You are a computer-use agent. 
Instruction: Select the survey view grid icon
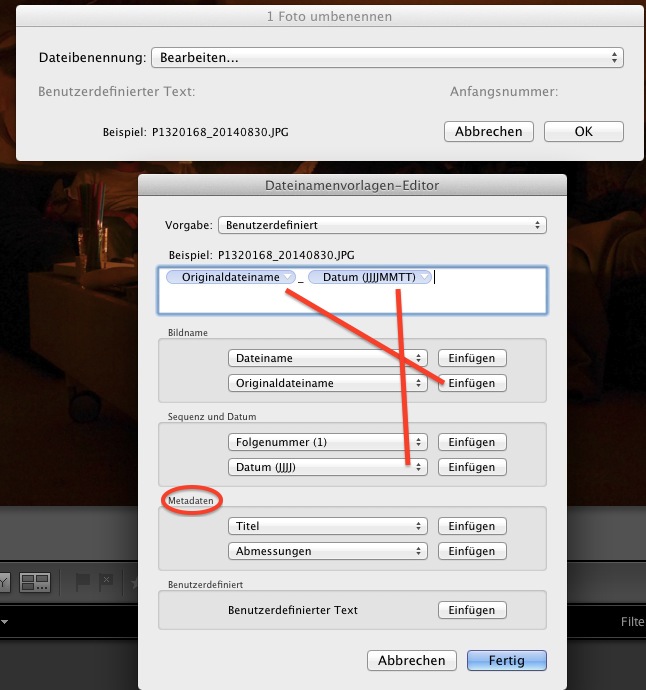click(36, 581)
